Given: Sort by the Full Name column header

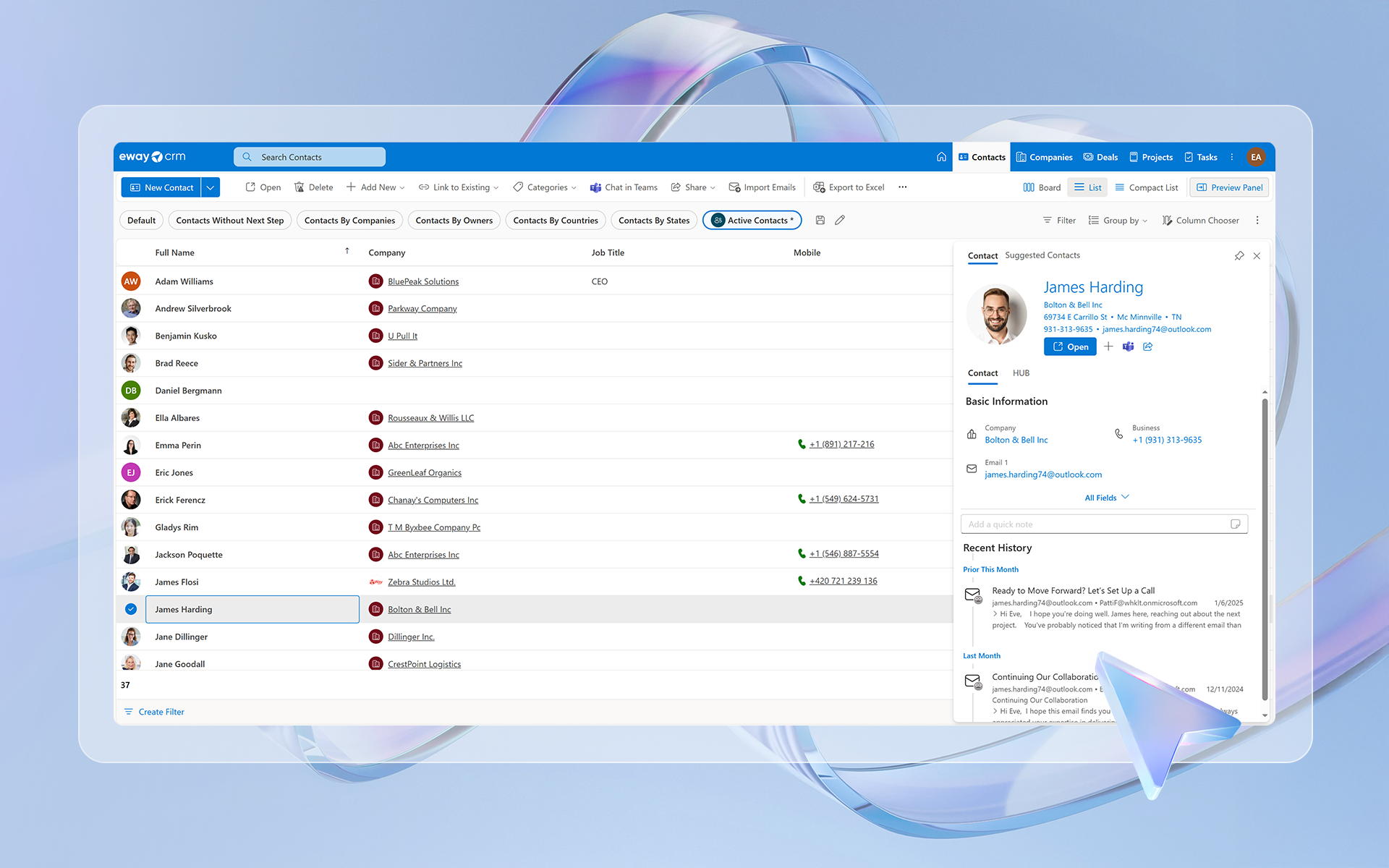Looking at the screenshot, I should coord(174,252).
